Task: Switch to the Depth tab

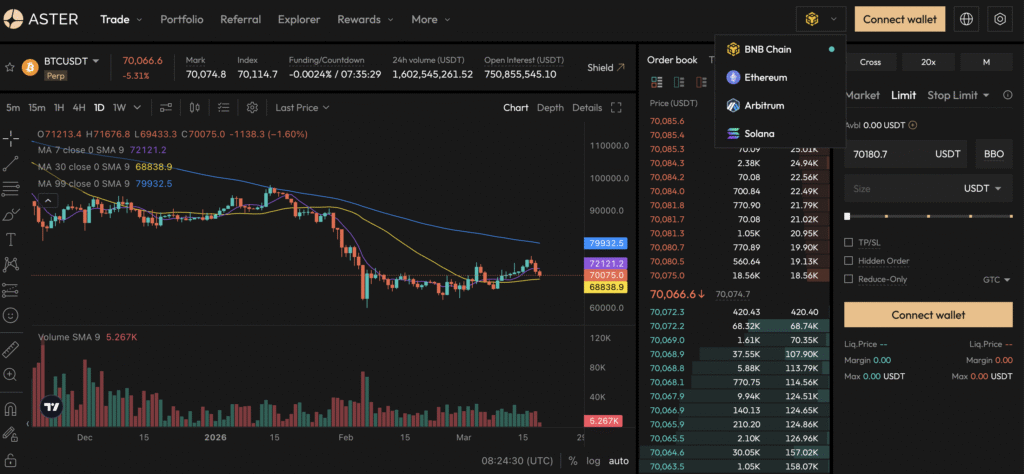Action: click(x=550, y=108)
